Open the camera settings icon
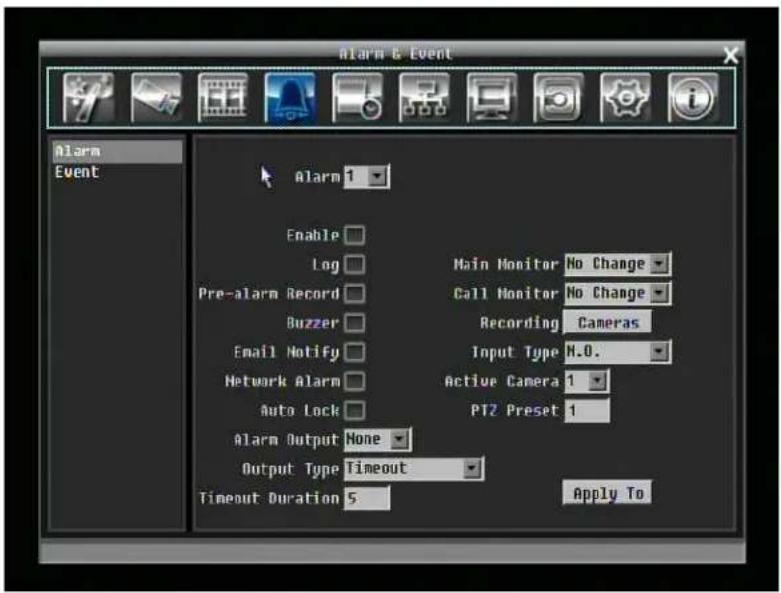The image size is (781, 593). coord(156,98)
